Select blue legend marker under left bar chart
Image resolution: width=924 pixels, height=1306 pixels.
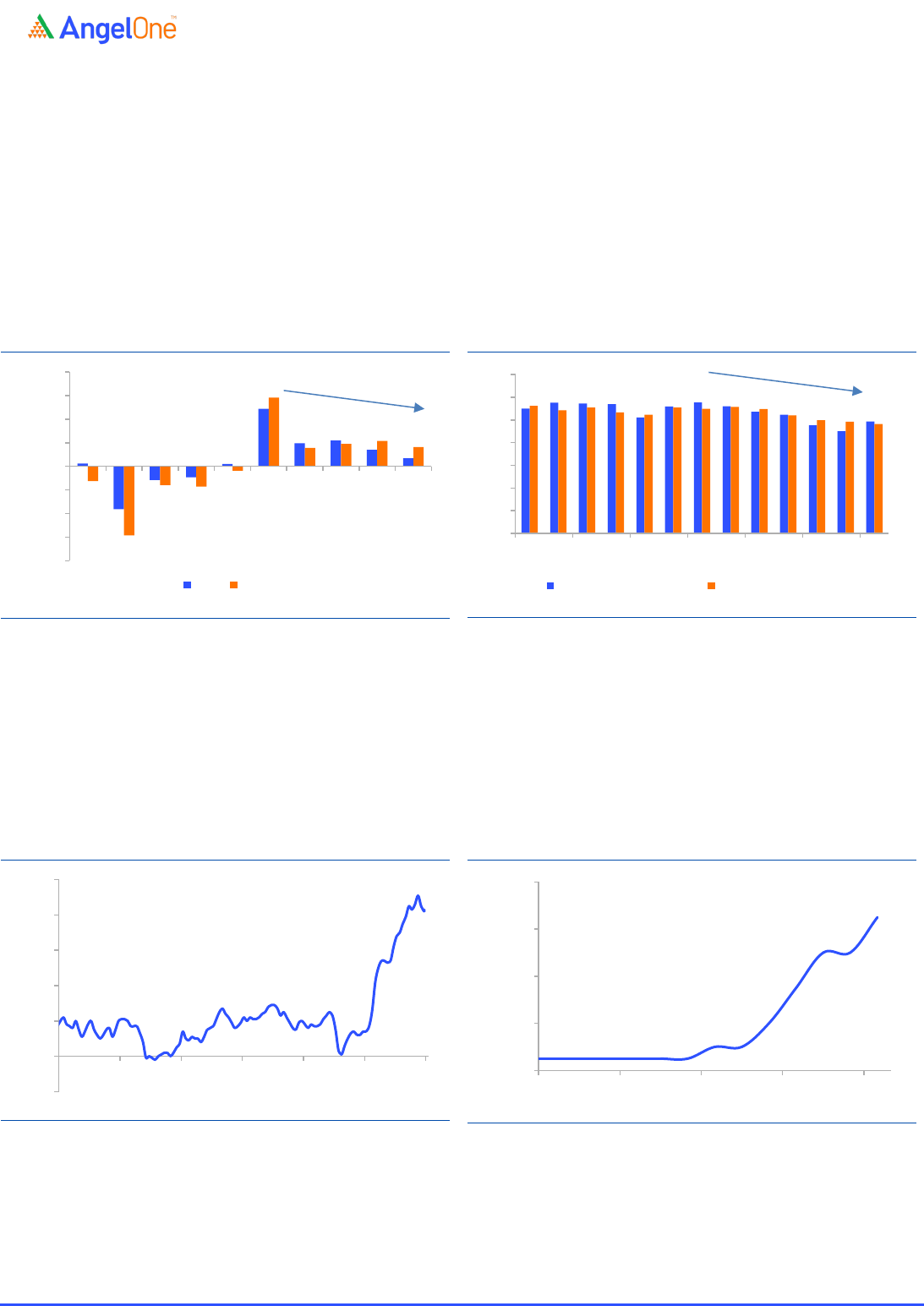(187, 585)
